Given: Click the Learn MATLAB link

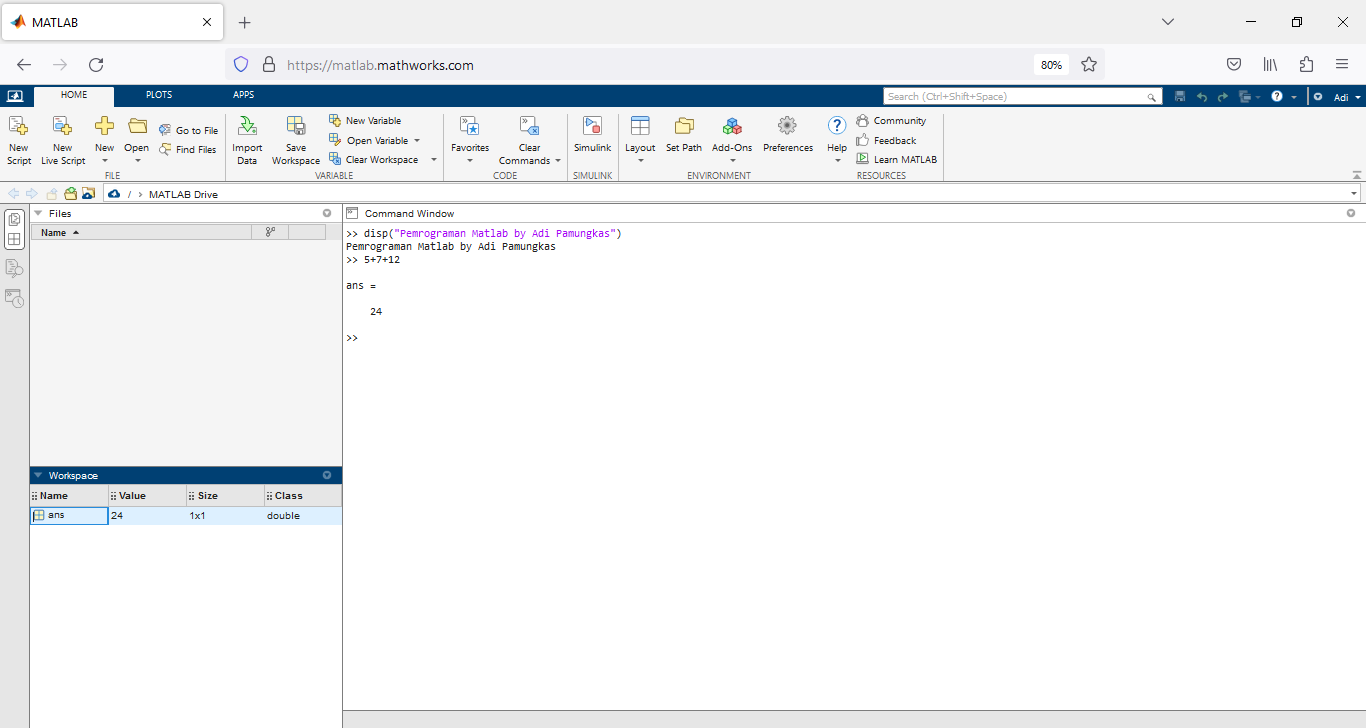Looking at the screenshot, I should 904,160.
